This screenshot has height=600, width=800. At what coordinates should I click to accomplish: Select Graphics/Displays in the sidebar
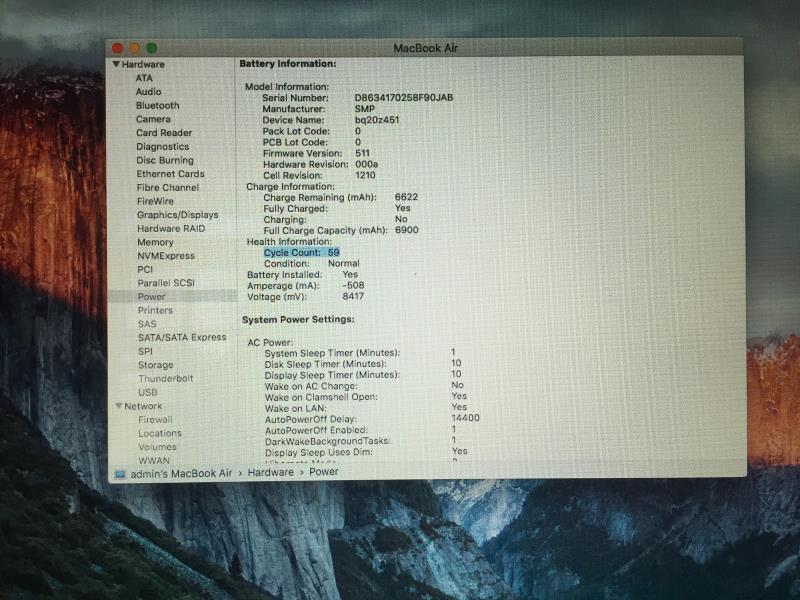click(x=178, y=215)
